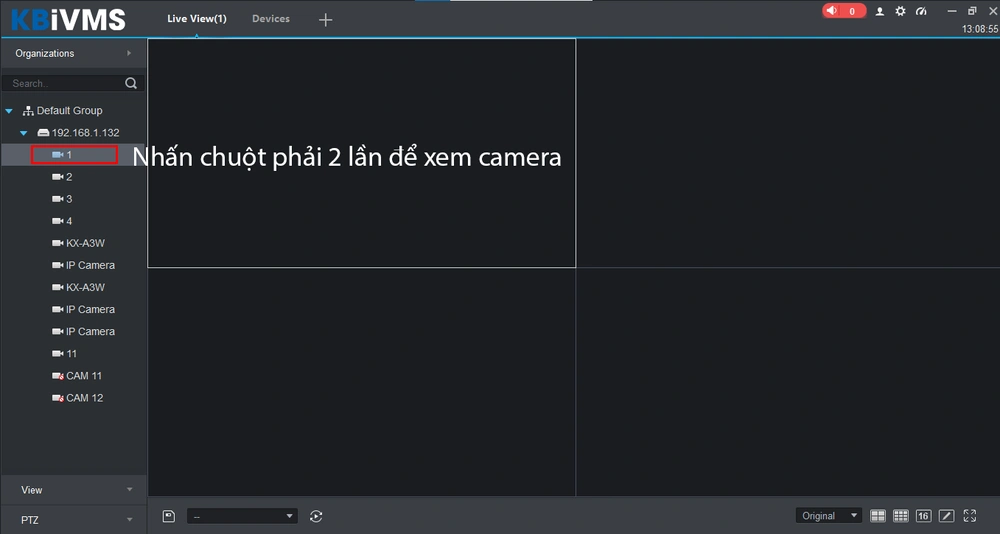1000x534 pixels.
Task: Open the red alarm speaker indicator
Action: [843, 11]
